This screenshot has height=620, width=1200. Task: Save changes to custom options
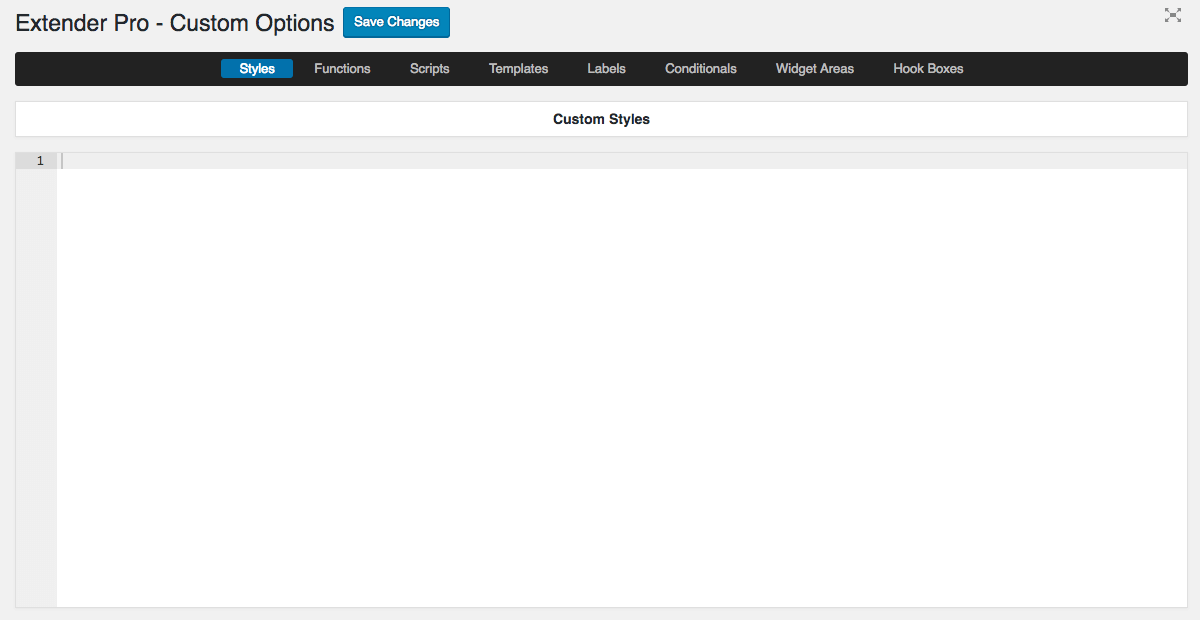396,22
